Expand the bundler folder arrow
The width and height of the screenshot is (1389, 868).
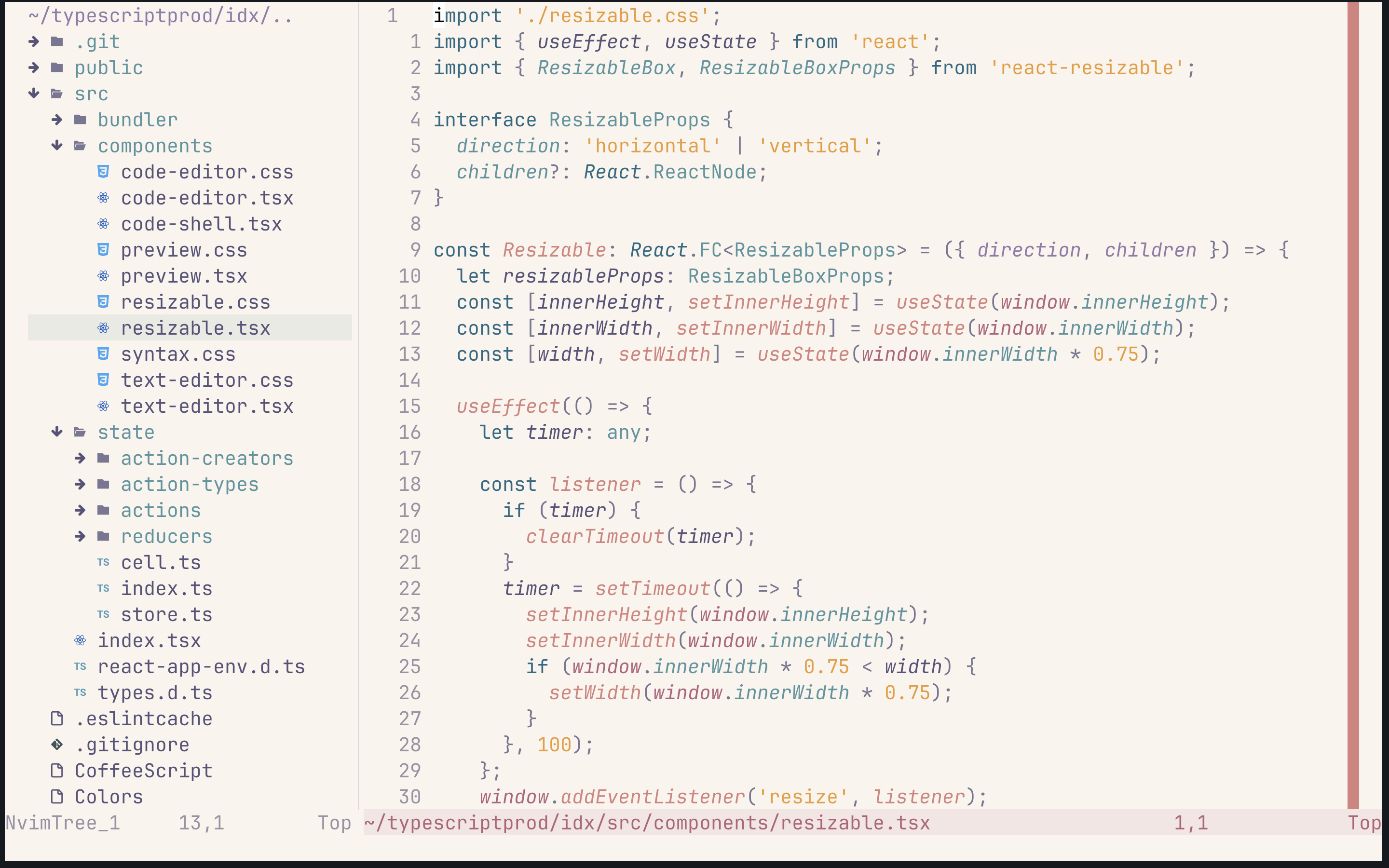(57, 120)
